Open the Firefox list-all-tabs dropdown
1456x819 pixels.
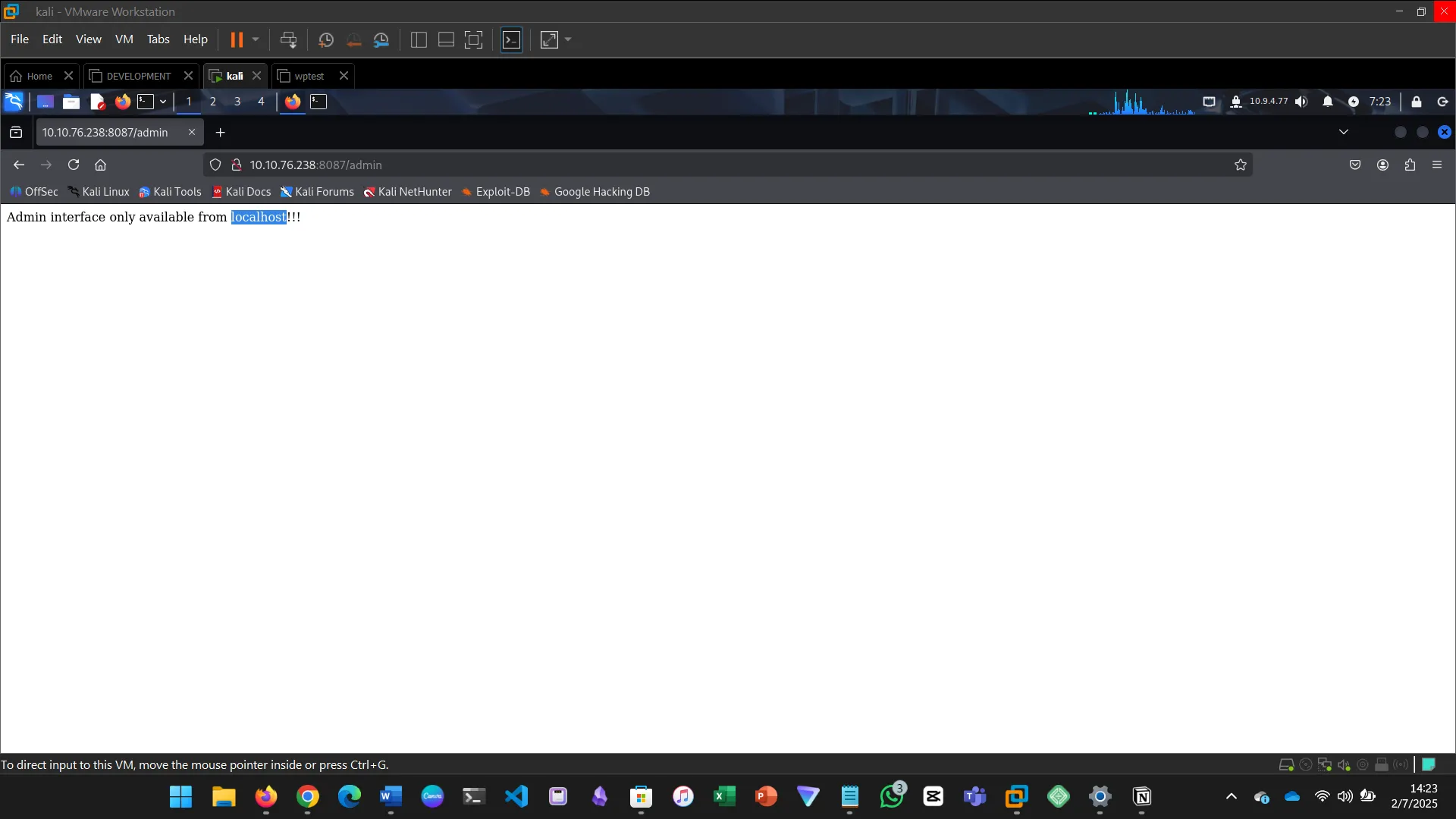[x=1344, y=131]
